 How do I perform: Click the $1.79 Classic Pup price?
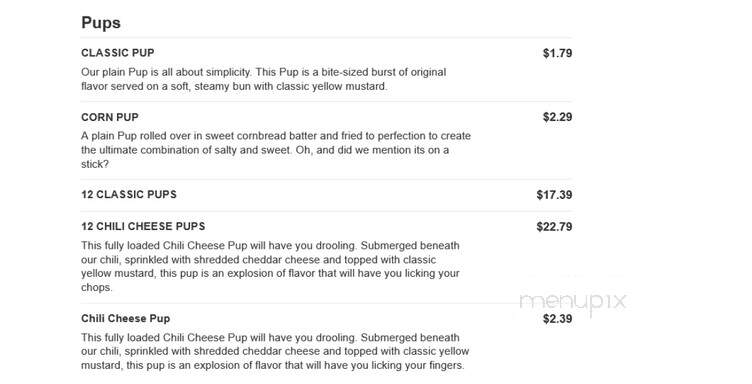pyautogui.click(x=557, y=53)
